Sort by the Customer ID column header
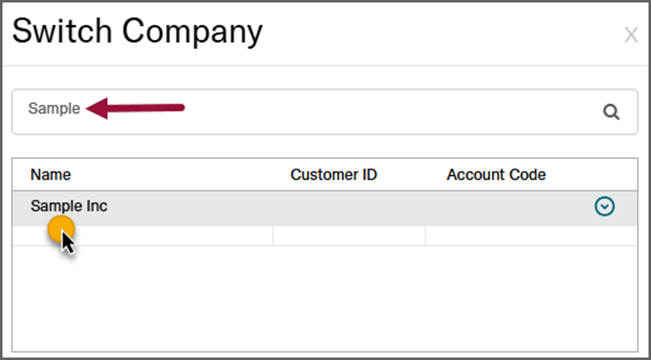 point(334,175)
